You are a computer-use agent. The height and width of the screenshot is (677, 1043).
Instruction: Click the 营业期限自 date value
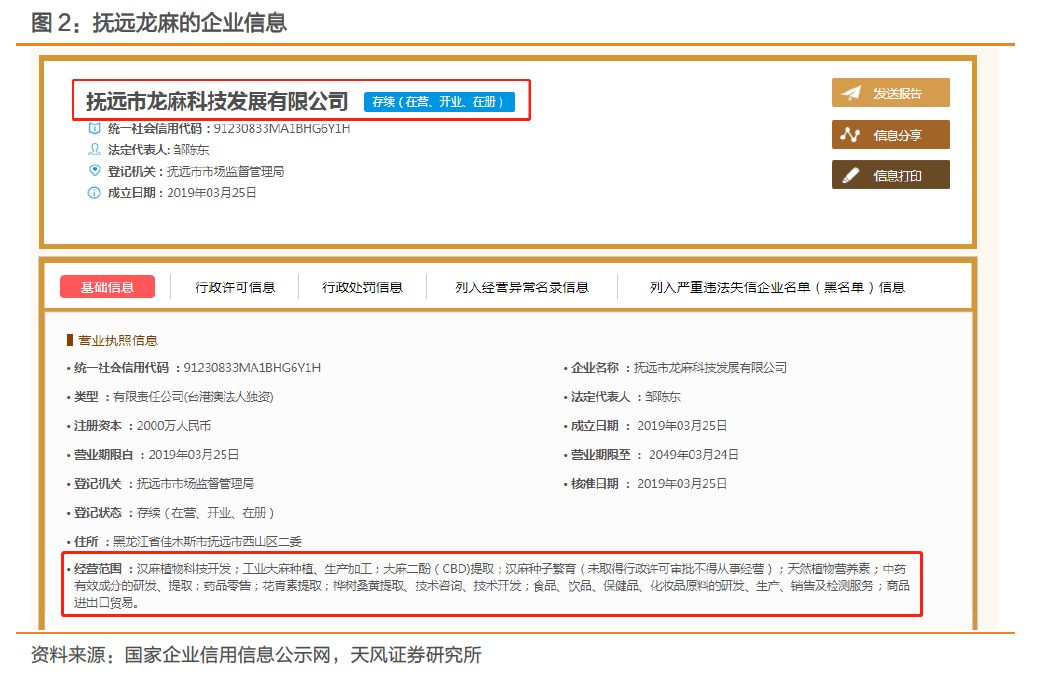click(x=194, y=455)
